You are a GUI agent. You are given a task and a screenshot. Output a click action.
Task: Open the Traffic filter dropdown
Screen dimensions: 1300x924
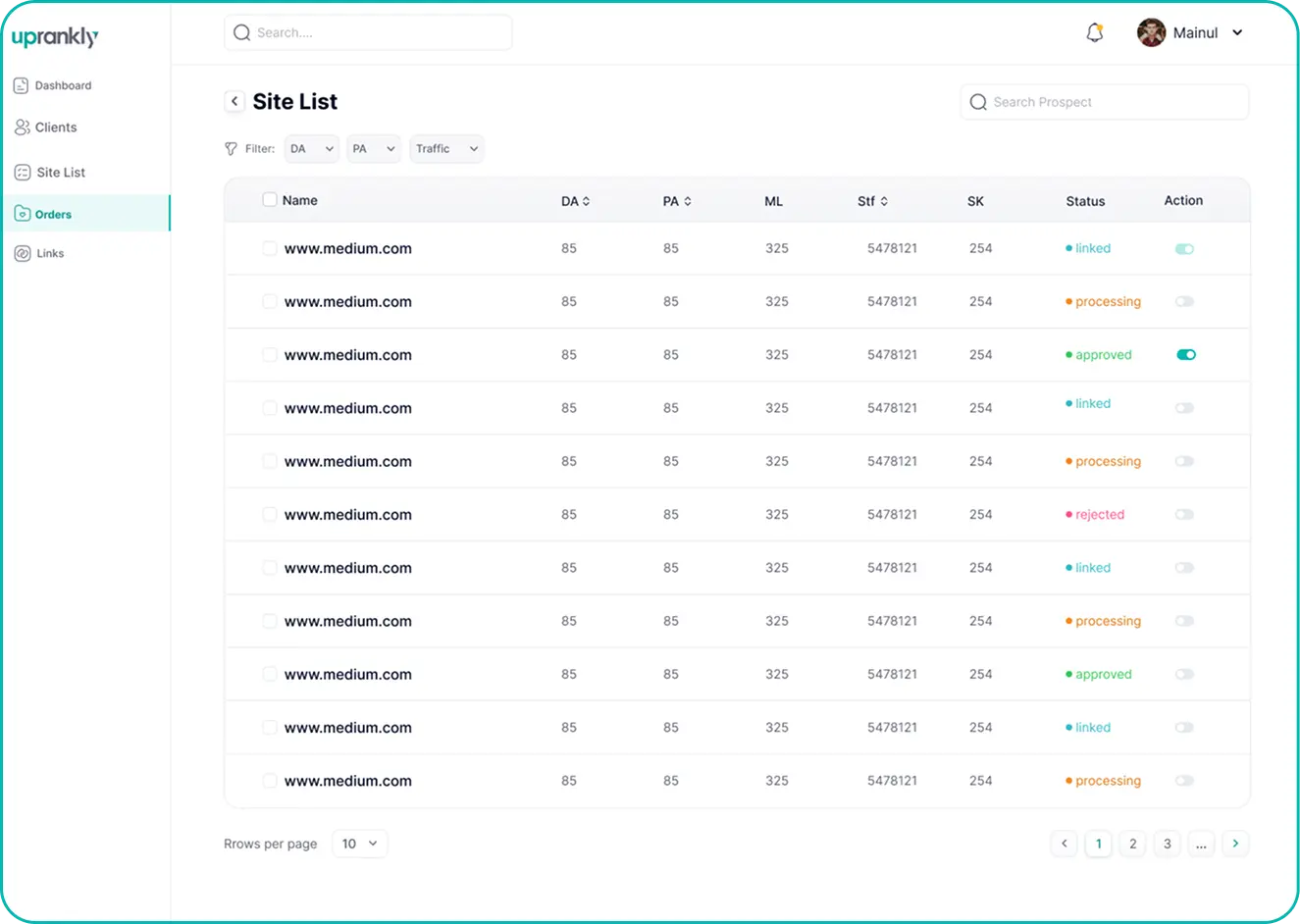pyautogui.click(x=446, y=149)
